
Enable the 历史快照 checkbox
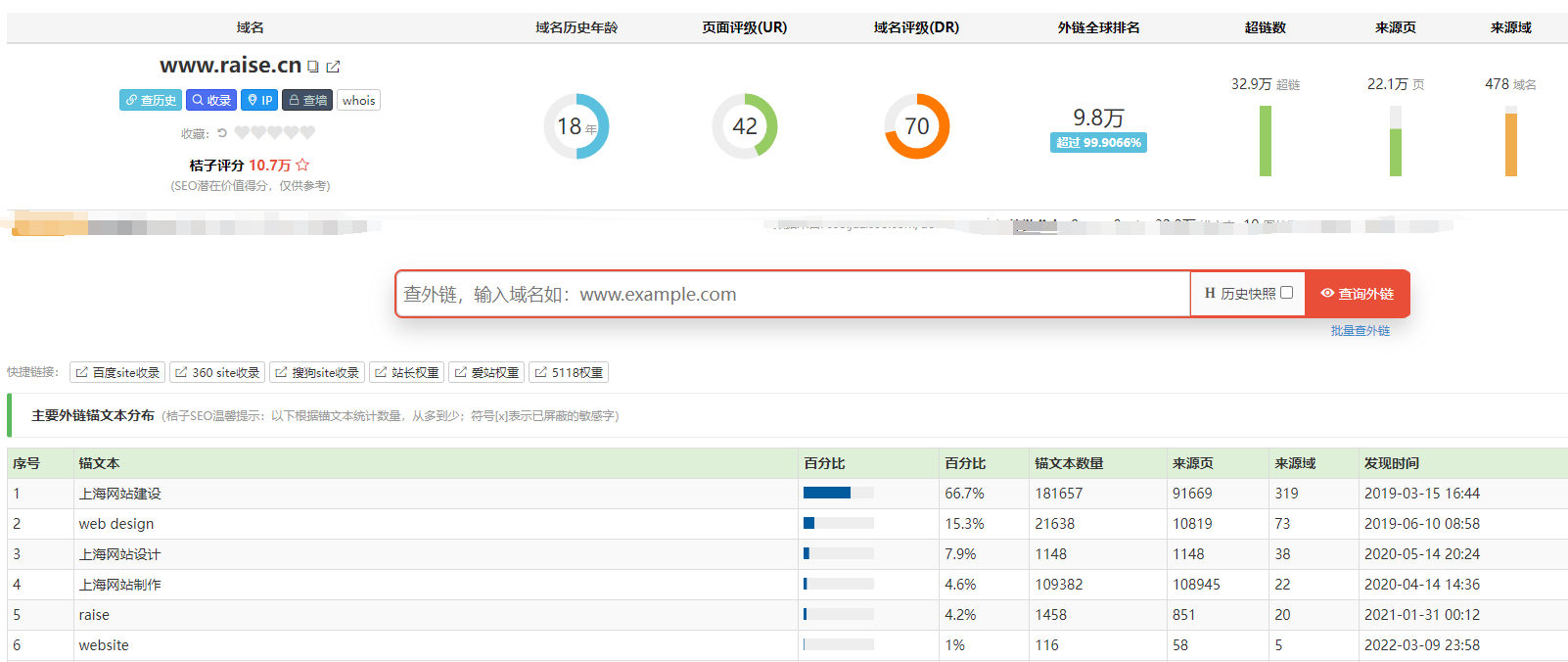1286,293
